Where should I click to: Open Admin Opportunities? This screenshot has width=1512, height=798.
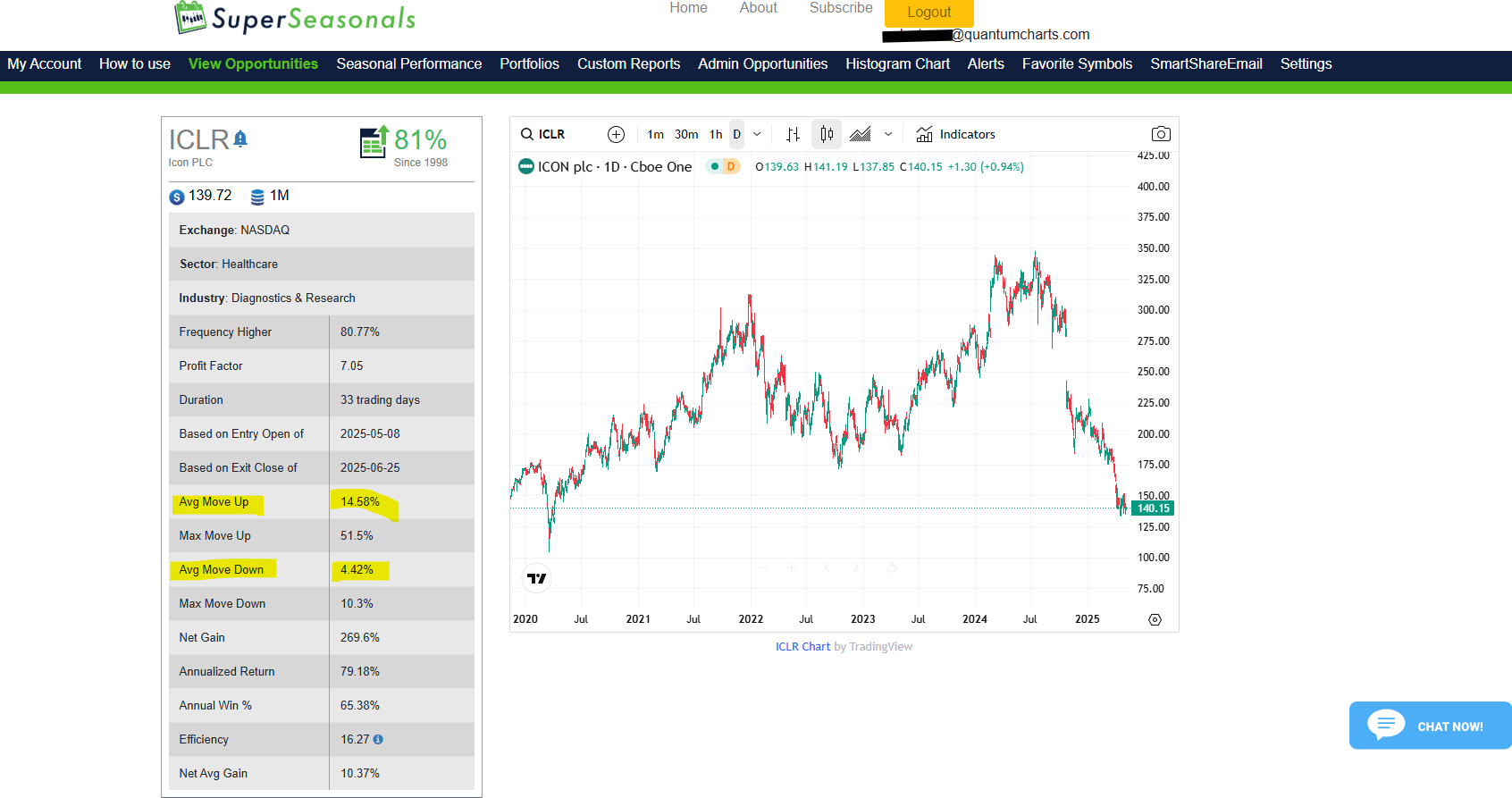click(762, 63)
